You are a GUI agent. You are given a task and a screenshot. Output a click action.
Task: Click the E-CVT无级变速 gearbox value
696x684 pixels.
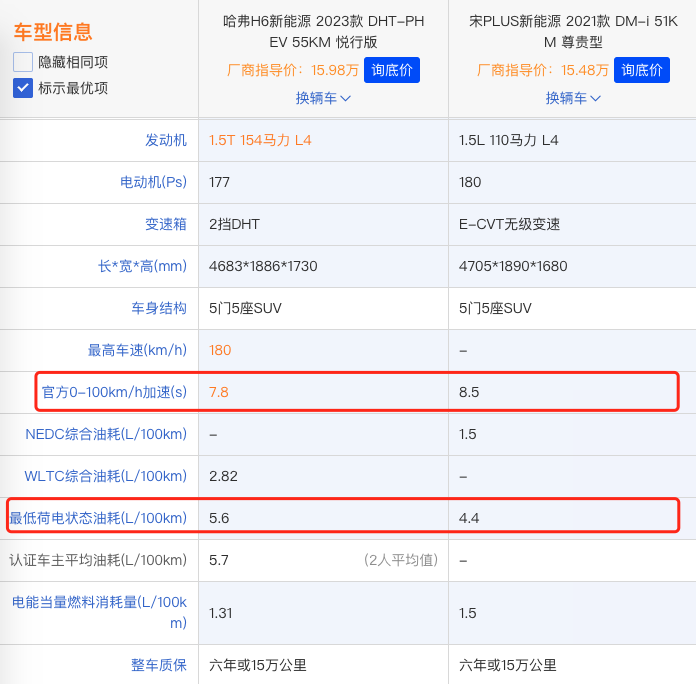point(510,224)
